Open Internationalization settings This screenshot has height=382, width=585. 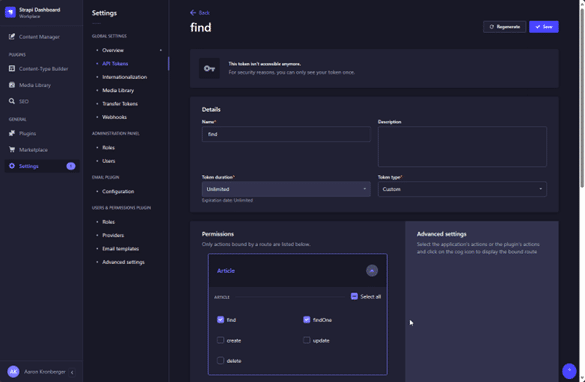(125, 77)
